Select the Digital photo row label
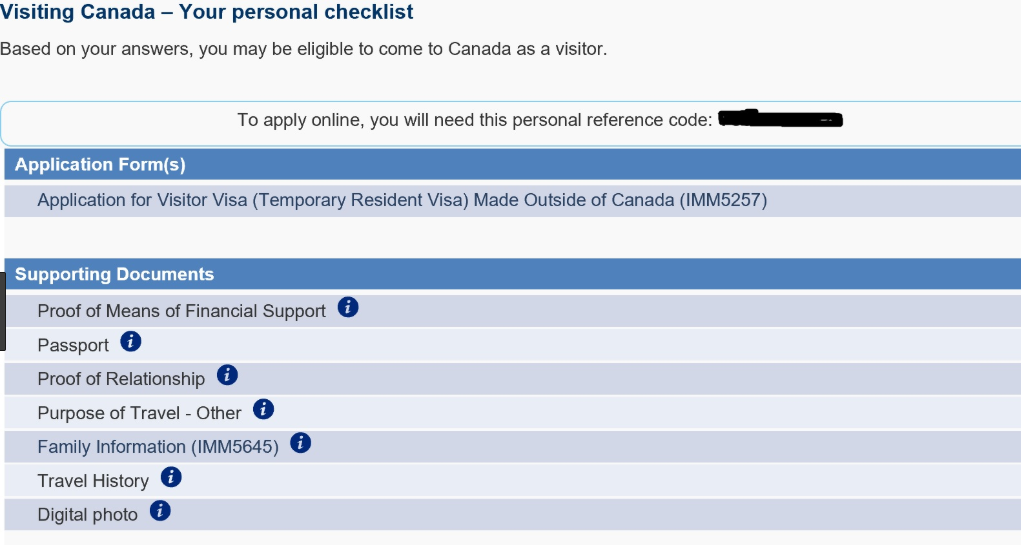This screenshot has width=1021, height=545. click(x=87, y=514)
